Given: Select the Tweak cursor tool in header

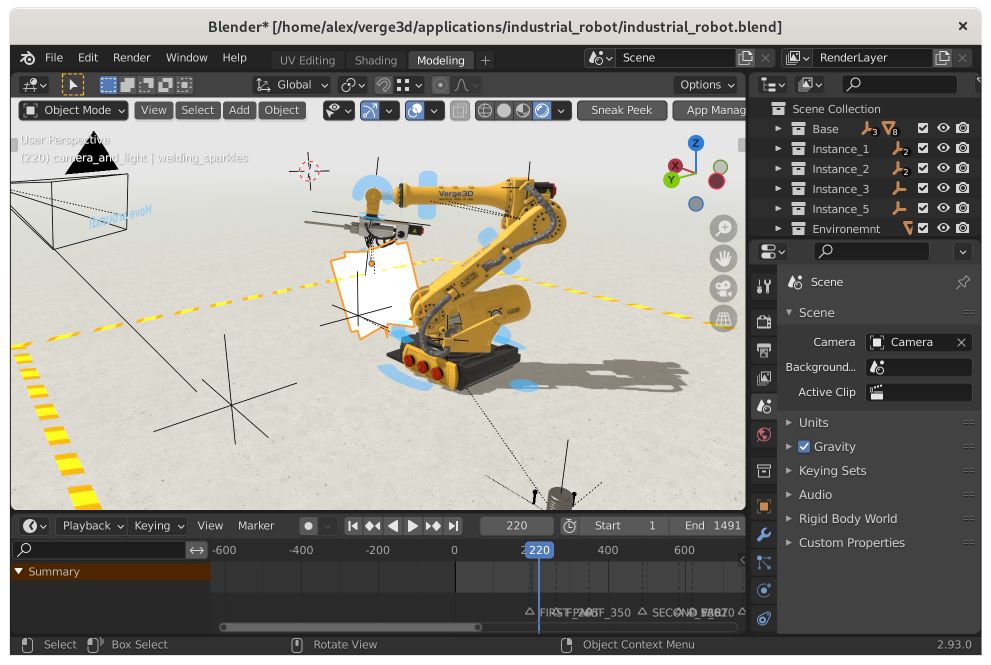Looking at the screenshot, I should (x=73, y=85).
